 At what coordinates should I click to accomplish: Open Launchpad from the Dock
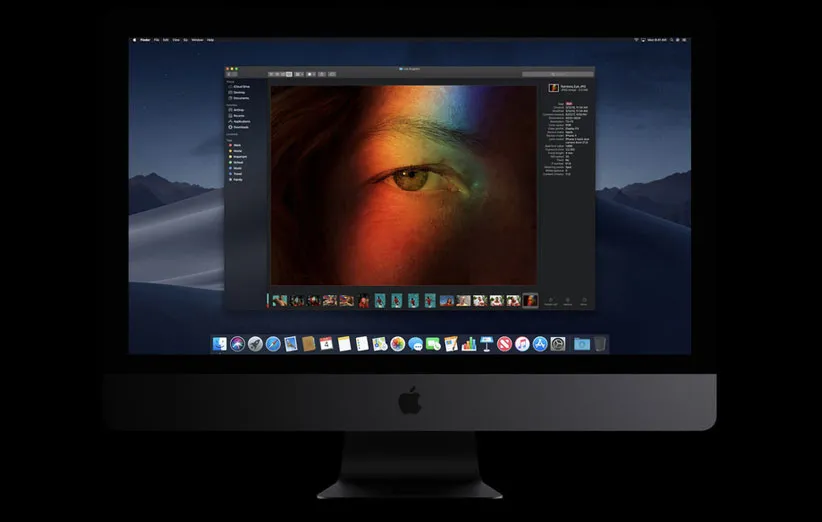(x=255, y=344)
